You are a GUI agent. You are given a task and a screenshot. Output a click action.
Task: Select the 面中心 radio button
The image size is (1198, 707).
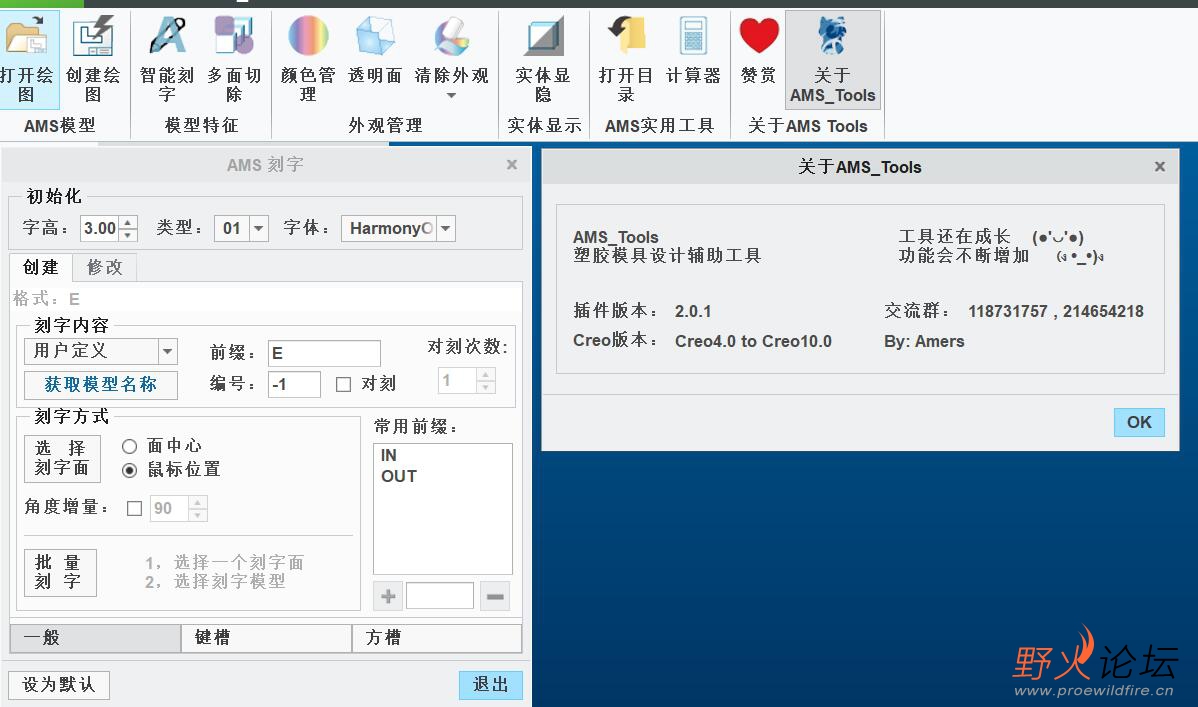click(130, 446)
